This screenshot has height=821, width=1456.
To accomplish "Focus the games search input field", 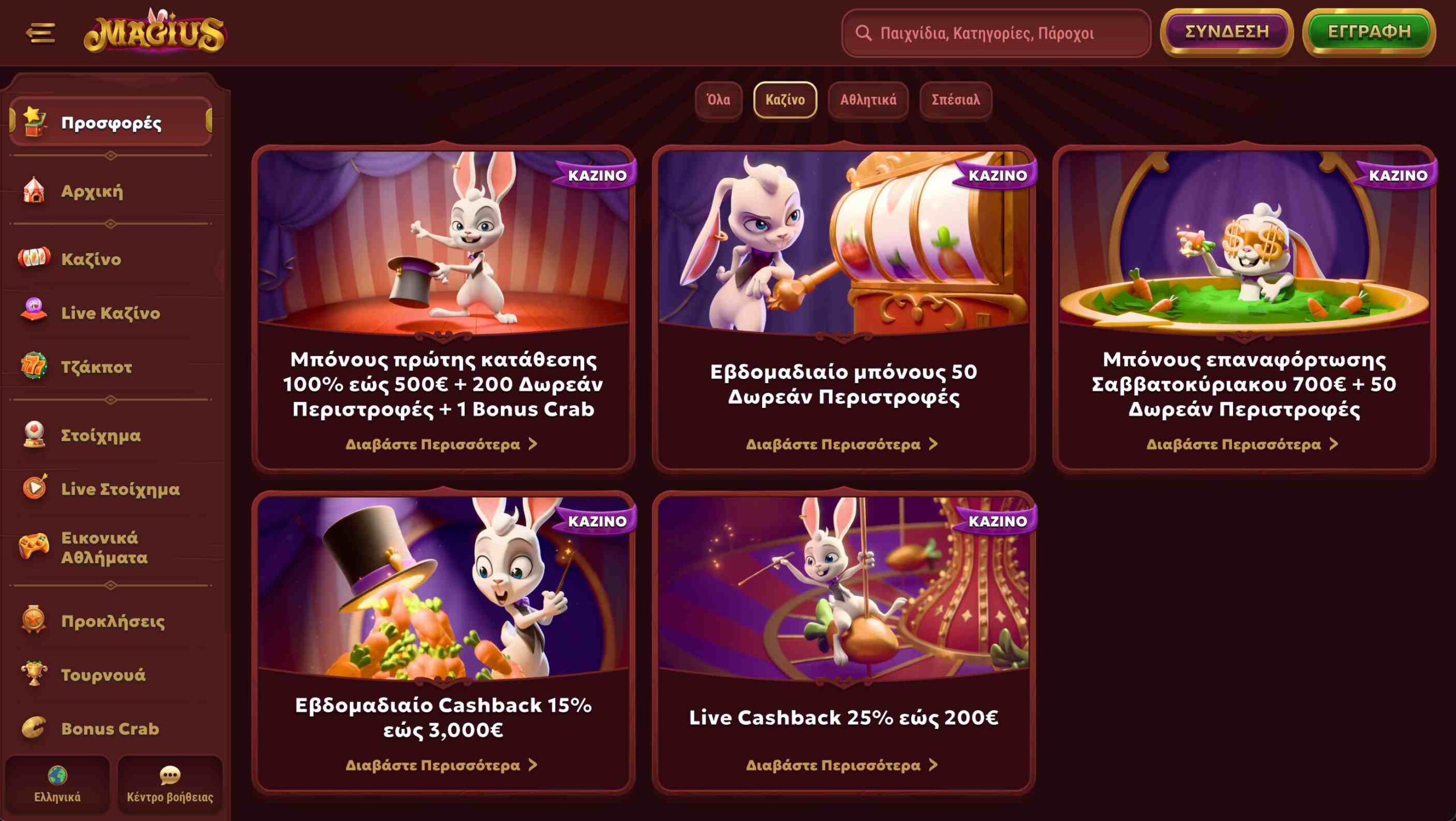I will pos(996,33).
